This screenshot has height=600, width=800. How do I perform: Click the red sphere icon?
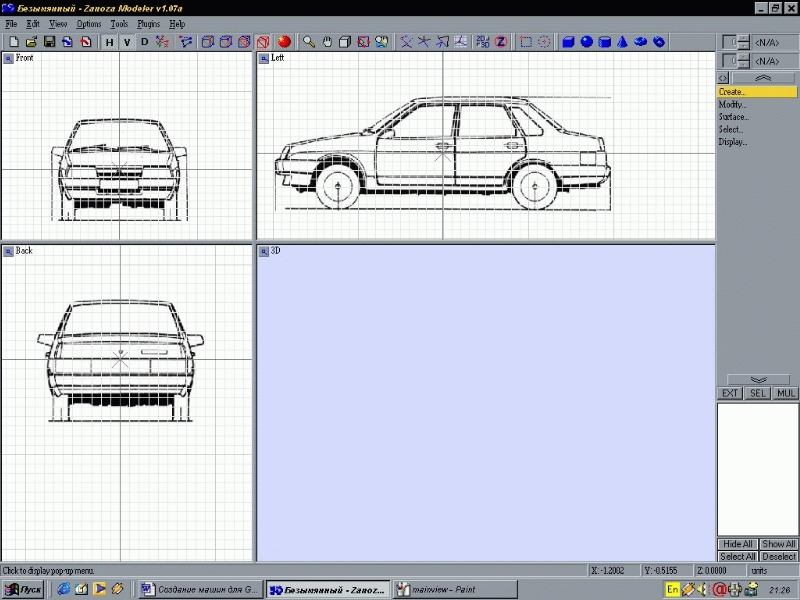click(x=284, y=42)
